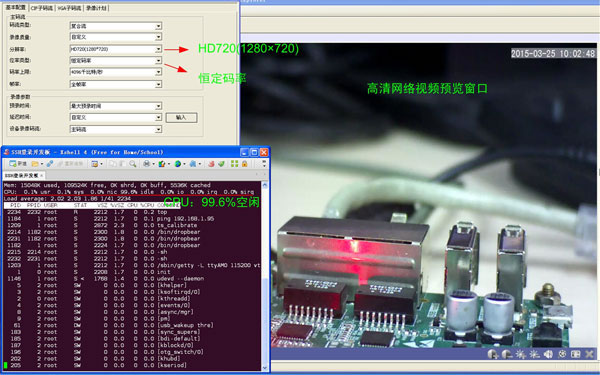Switch to the CIF子码流 tab
600x375 pixels.
pos(41,8)
